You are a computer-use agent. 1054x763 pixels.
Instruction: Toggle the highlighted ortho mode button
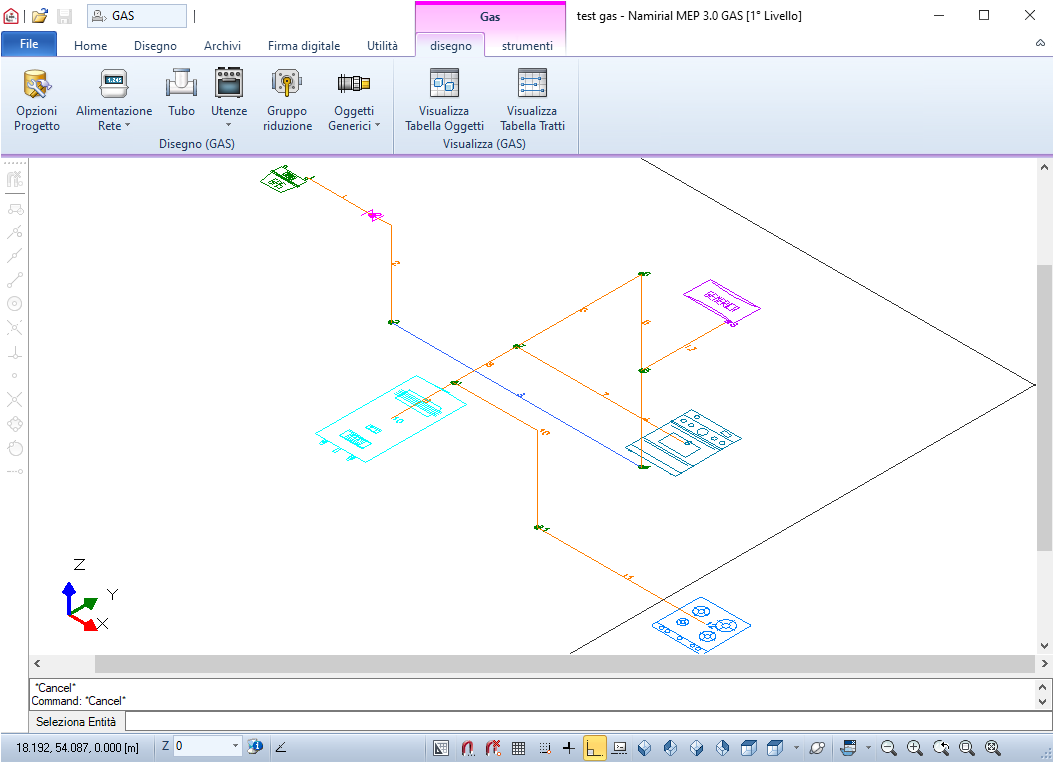click(594, 748)
